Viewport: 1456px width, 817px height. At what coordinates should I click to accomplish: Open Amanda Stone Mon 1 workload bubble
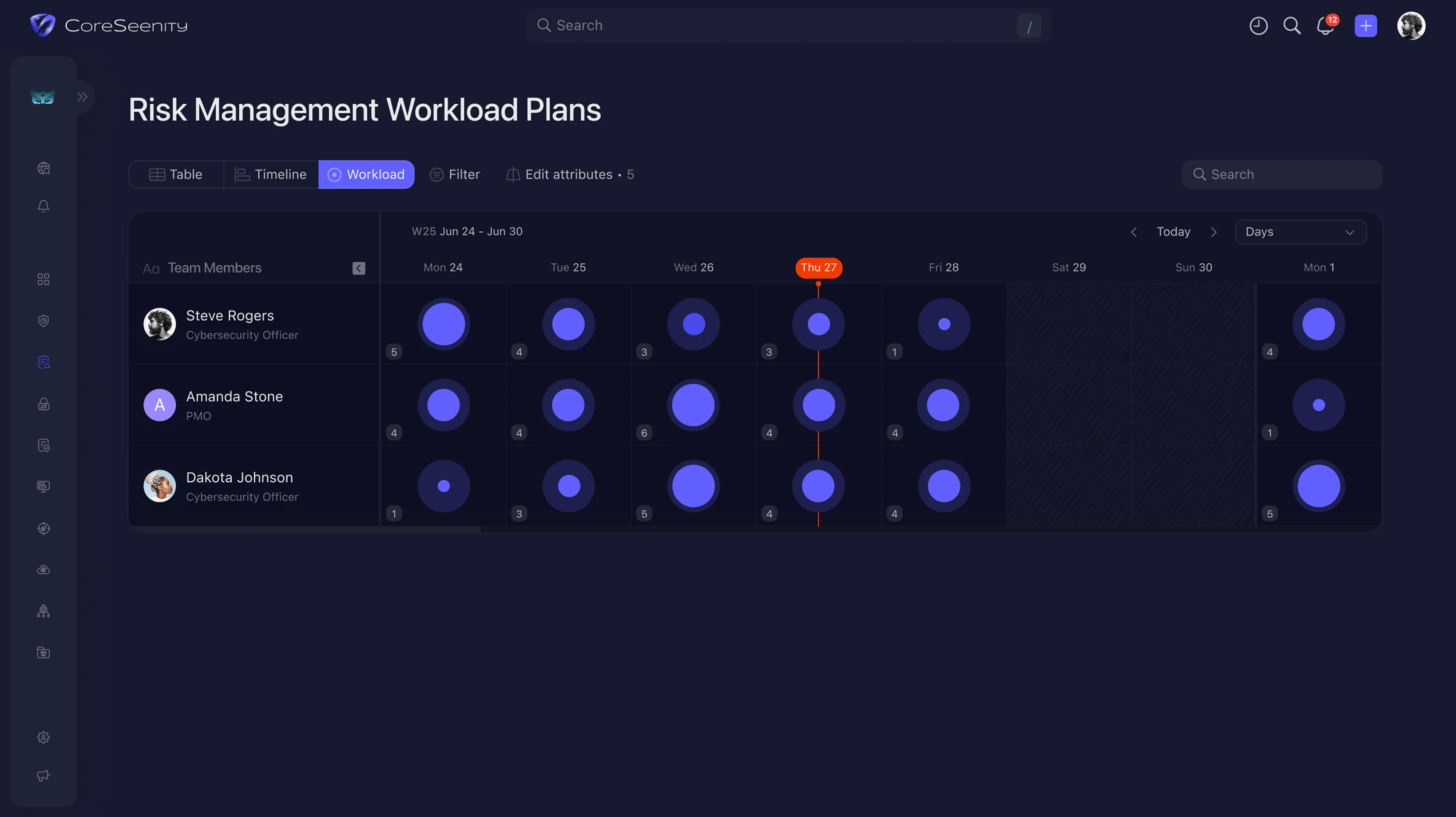[1319, 405]
